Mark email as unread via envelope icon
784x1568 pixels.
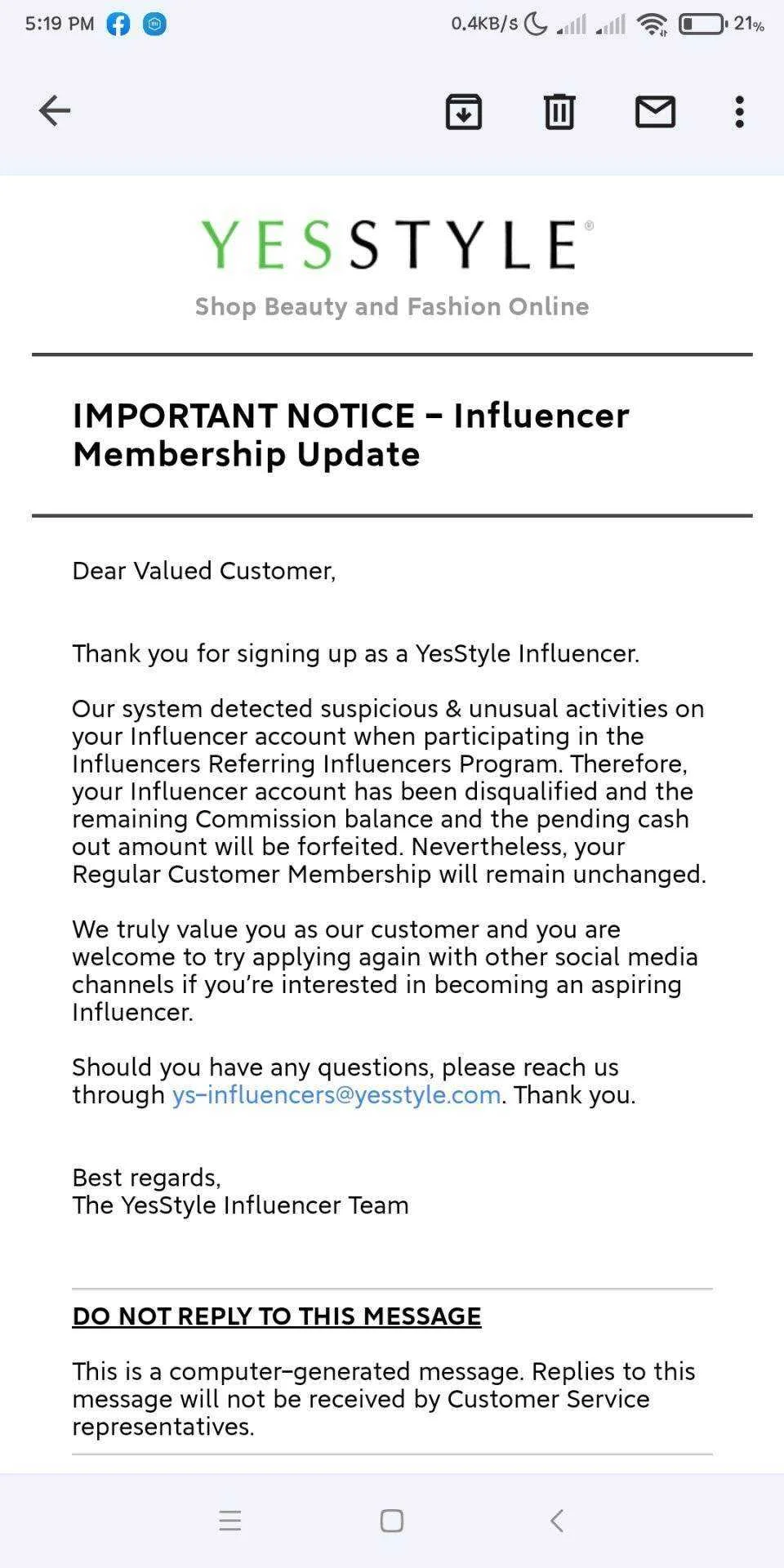(655, 112)
